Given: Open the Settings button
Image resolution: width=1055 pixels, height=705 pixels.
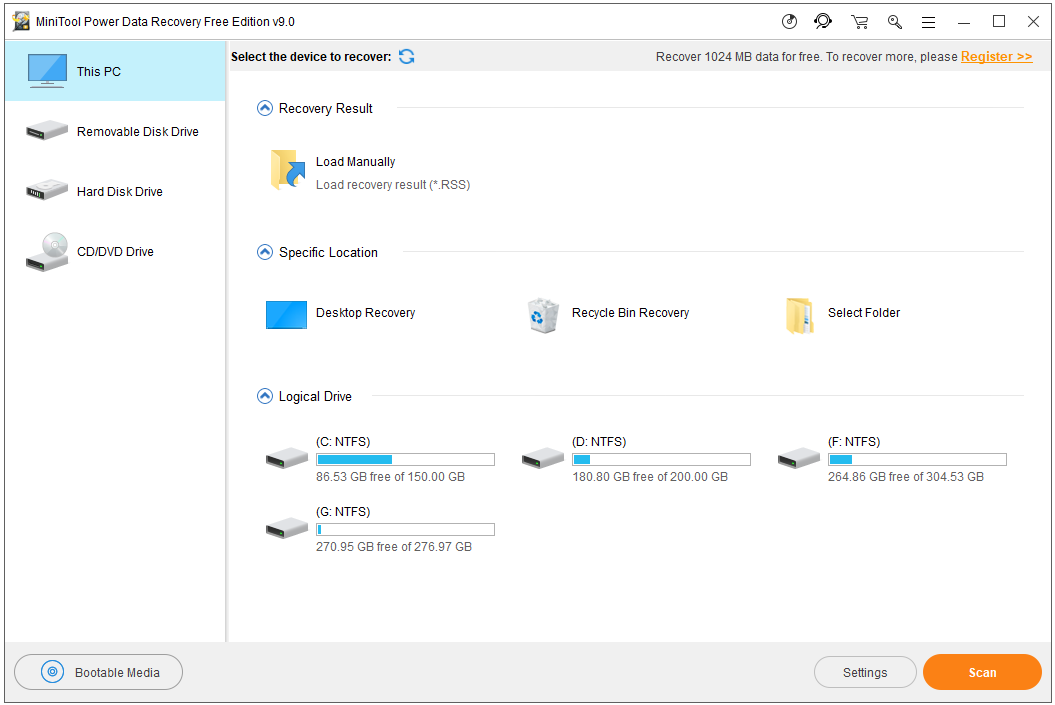Looking at the screenshot, I should click(865, 672).
